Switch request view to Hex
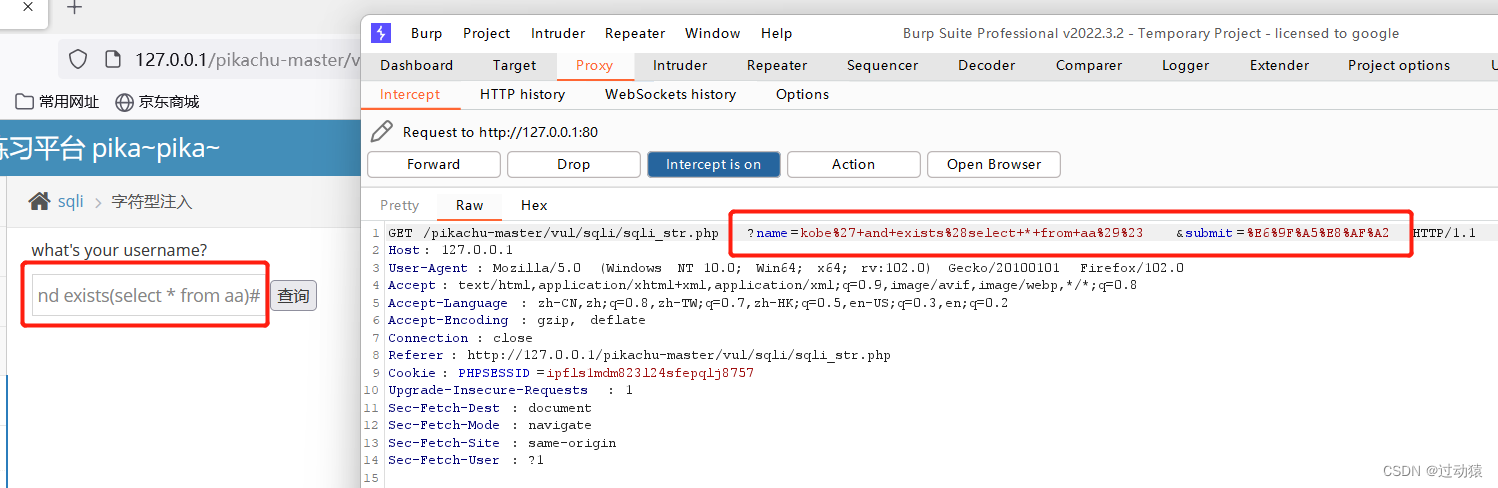The height and width of the screenshot is (488, 1498). [534, 205]
